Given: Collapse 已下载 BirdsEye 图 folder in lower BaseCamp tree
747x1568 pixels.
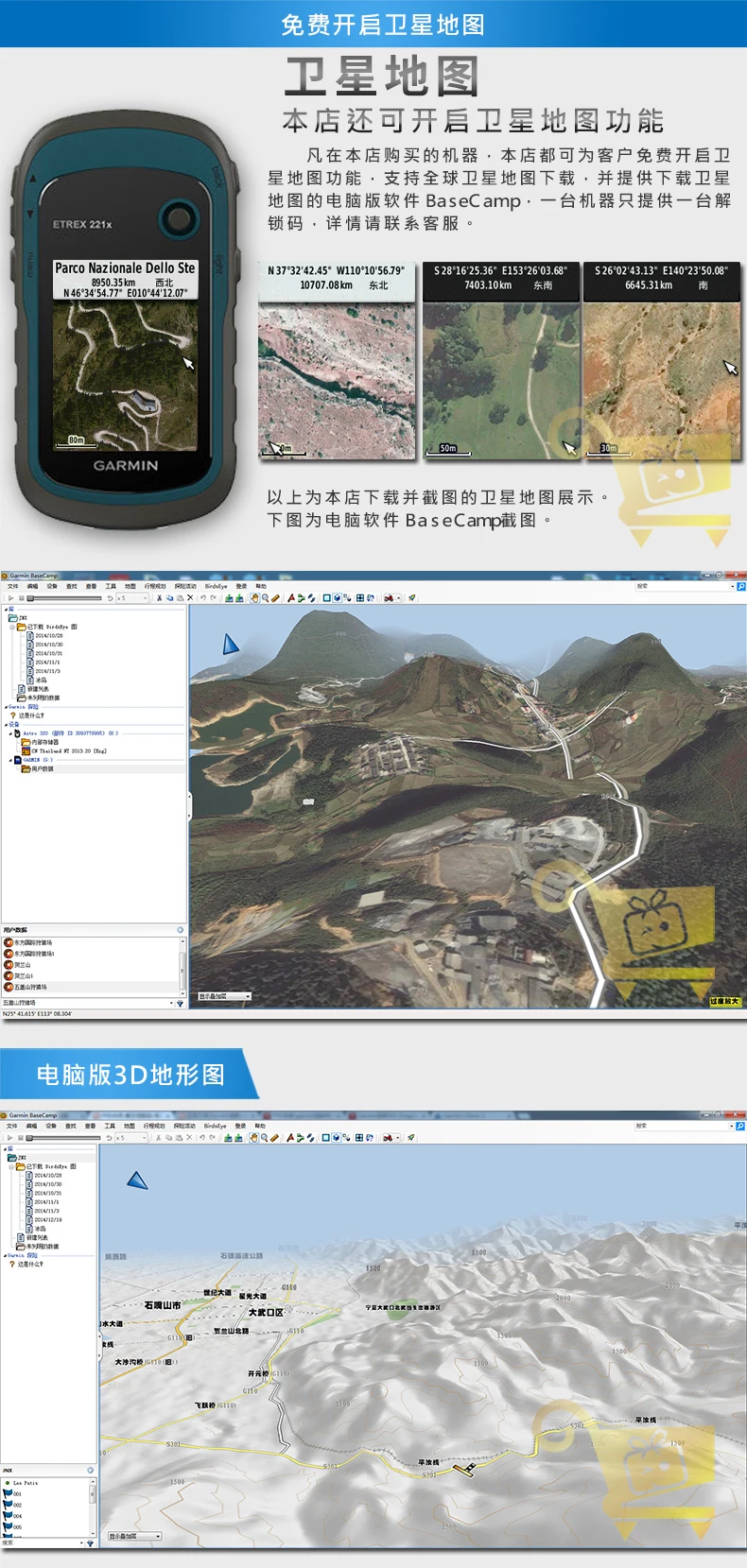Looking at the screenshot, I should (x=11, y=1166).
